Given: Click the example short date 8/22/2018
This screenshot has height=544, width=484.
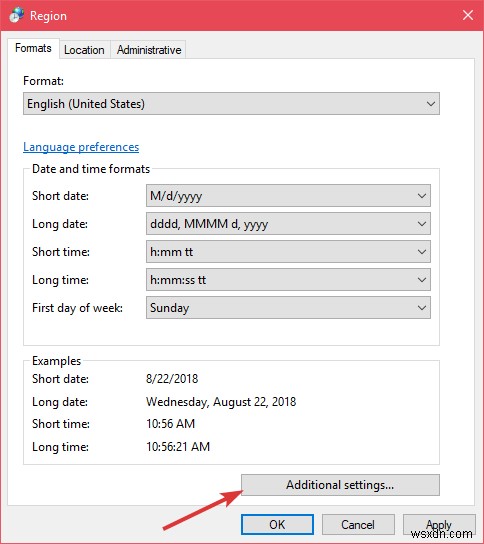Looking at the screenshot, I should tap(172, 379).
